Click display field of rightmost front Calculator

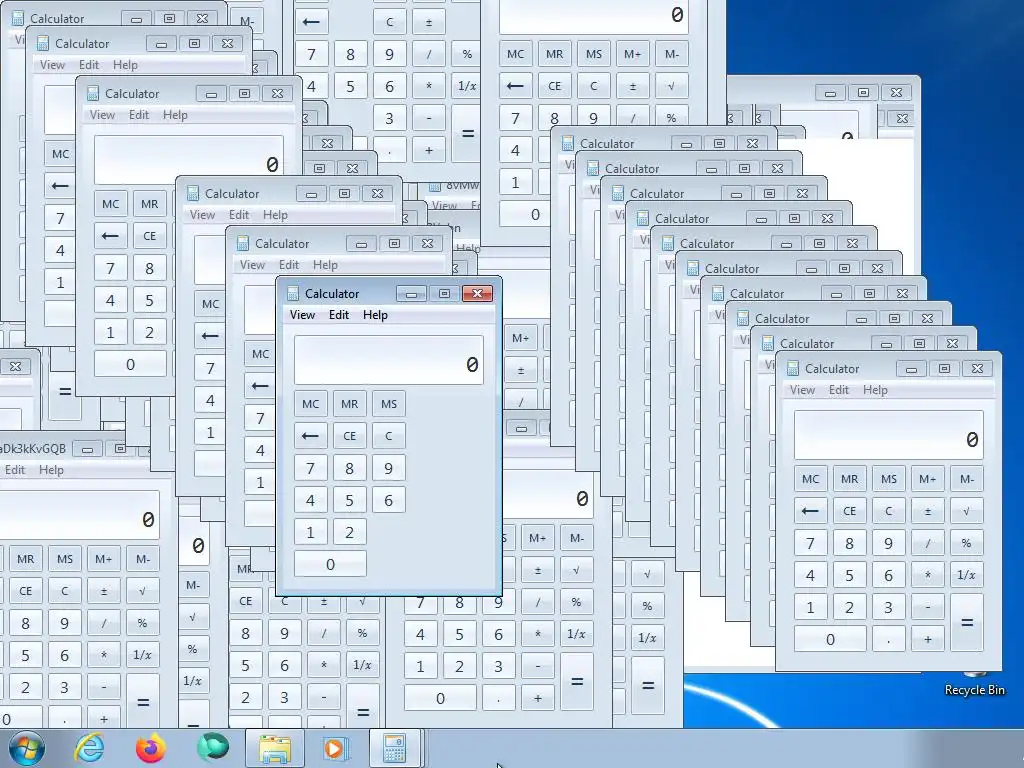[x=889, y=435]
